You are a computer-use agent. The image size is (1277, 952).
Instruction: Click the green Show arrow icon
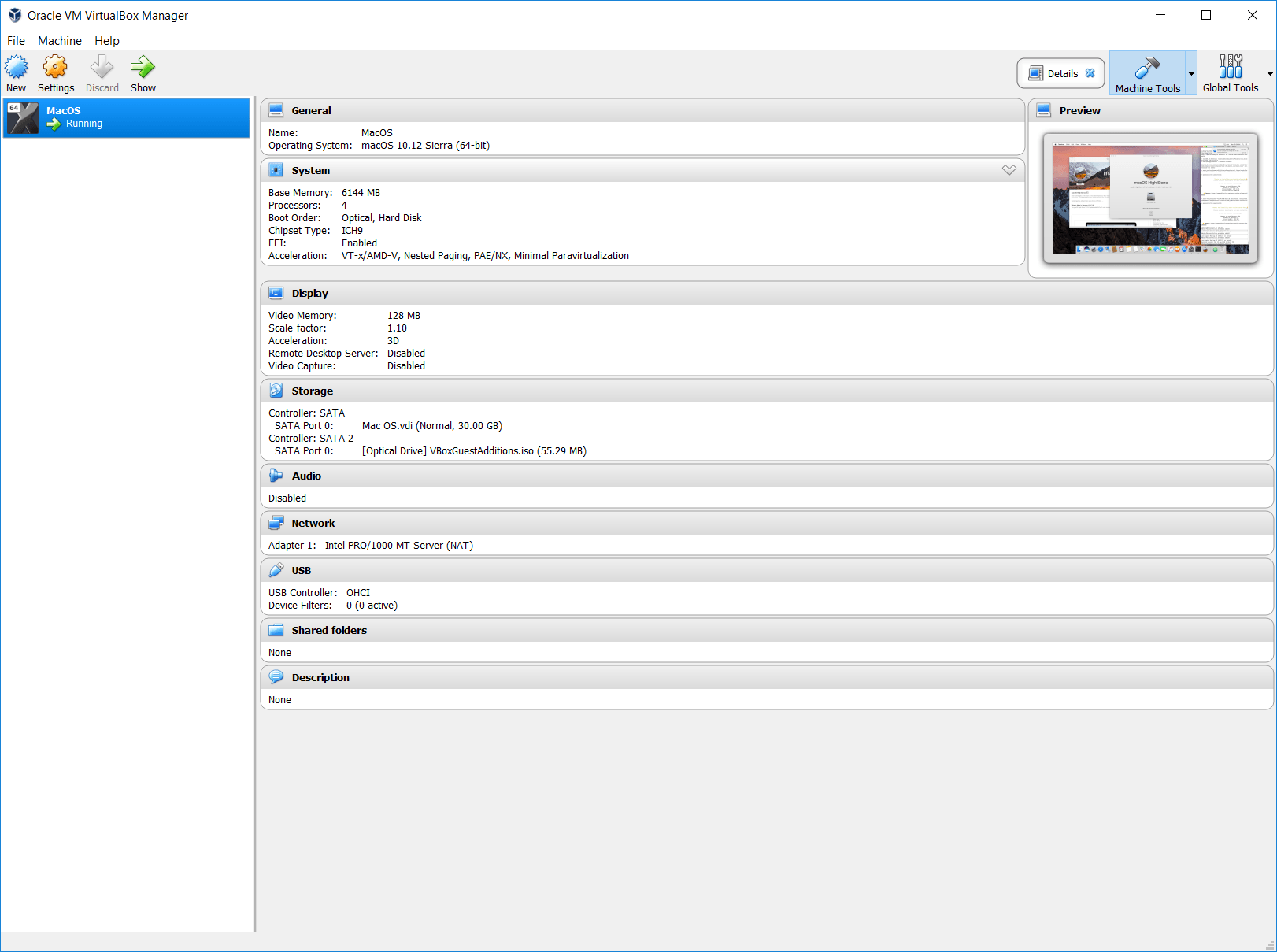pyautogui.click(x=143, y=68)
